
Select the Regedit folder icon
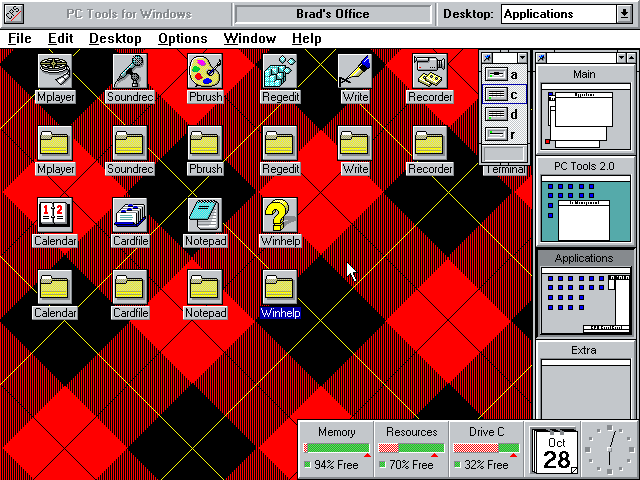click(x=280, y=143)
